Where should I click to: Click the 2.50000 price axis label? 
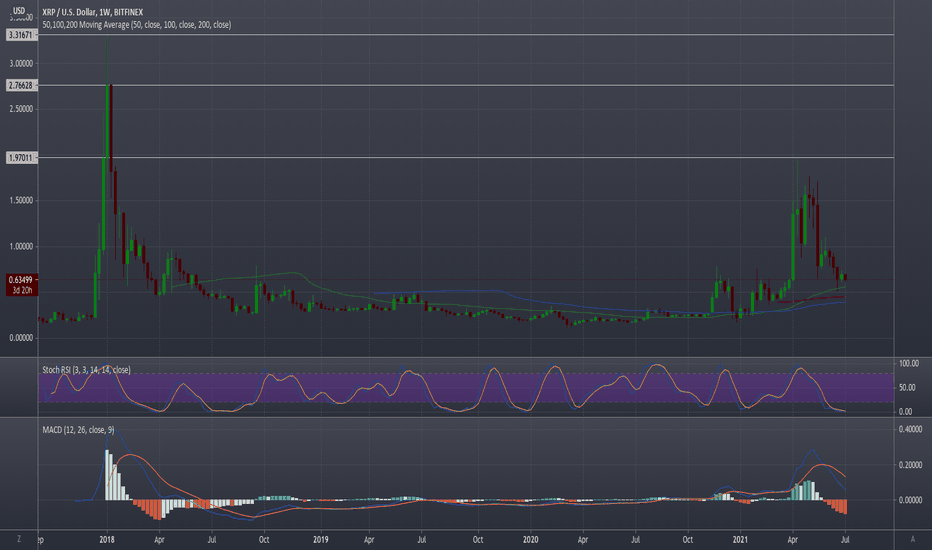click(21, 109)
